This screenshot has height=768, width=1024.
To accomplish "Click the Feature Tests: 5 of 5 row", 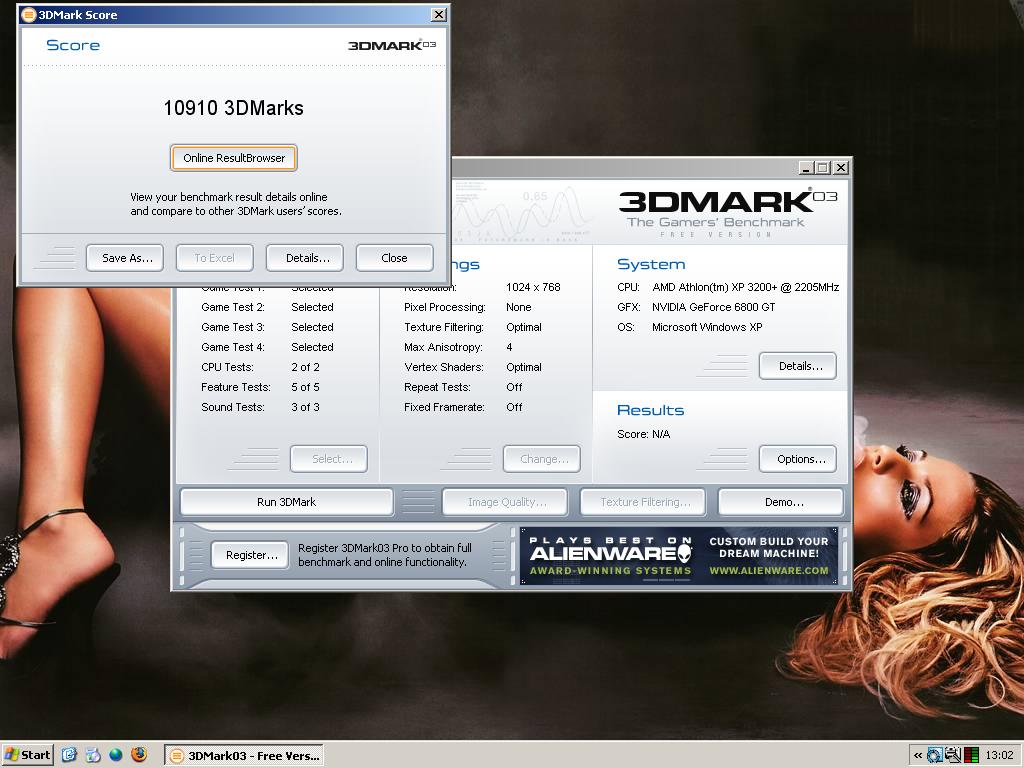I will tap(260, 387).
